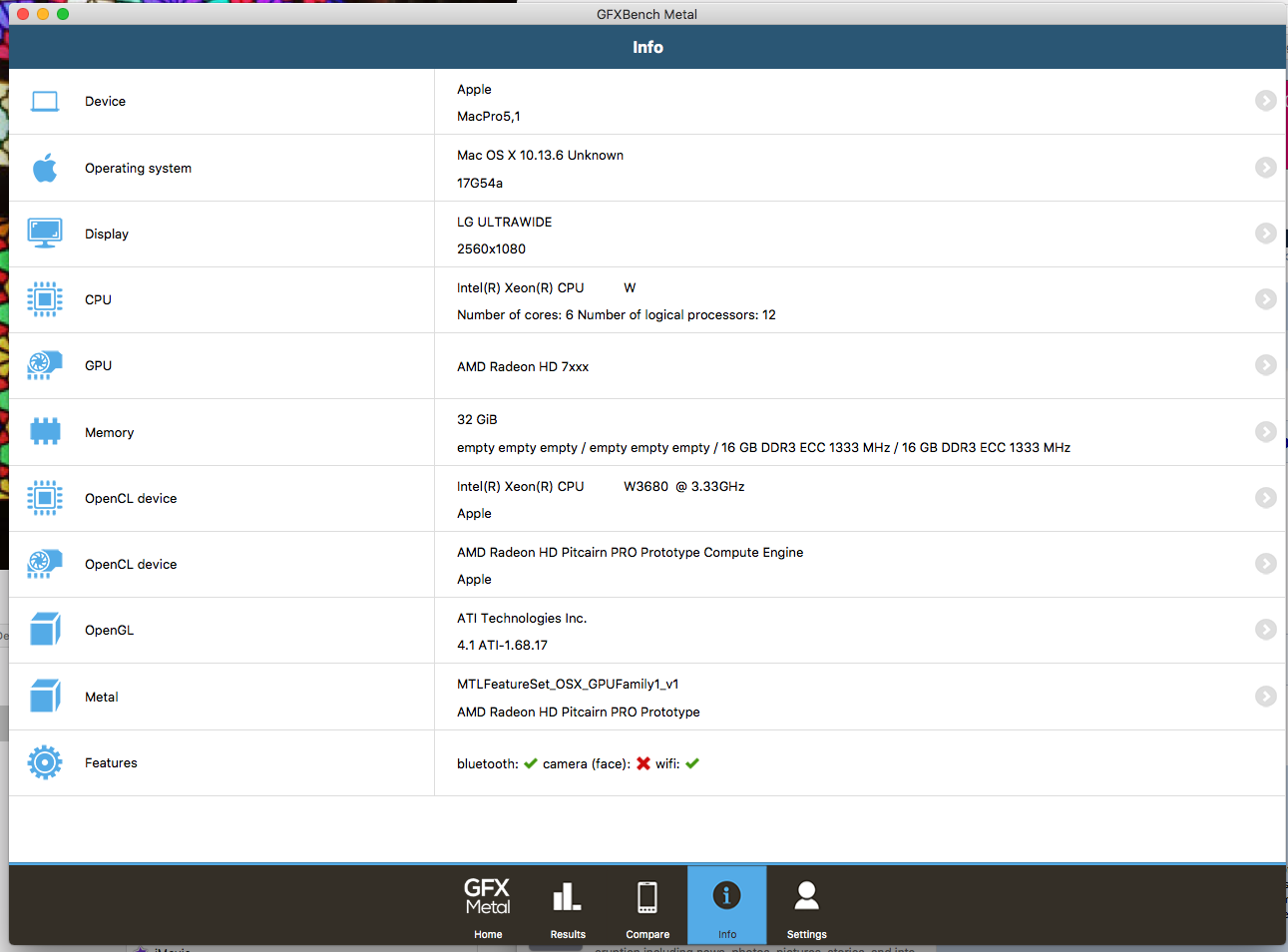Viewport: 1288px width, 952px height.
Task: Expand GPU details arrow
Action: [1266, 365]
